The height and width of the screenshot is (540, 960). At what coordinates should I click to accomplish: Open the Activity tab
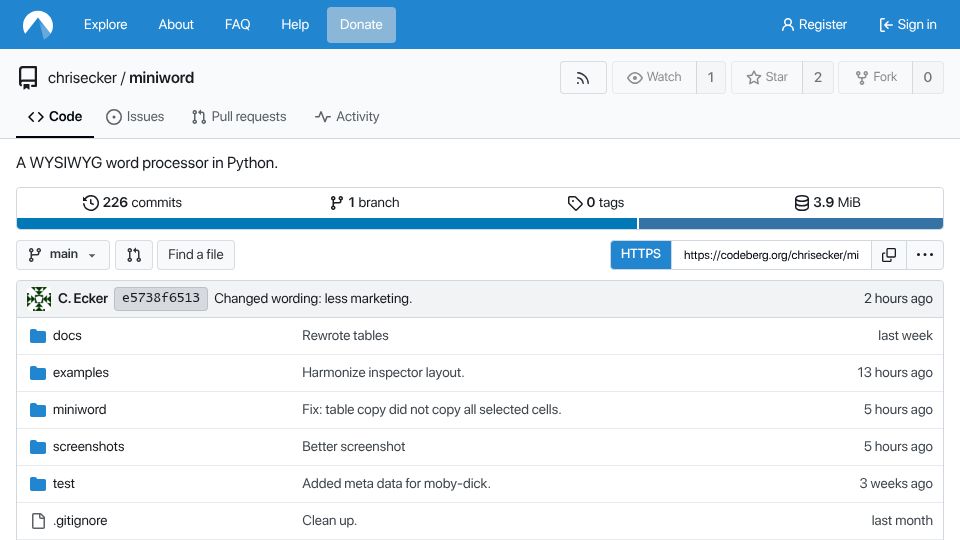[x=347, y=116]
